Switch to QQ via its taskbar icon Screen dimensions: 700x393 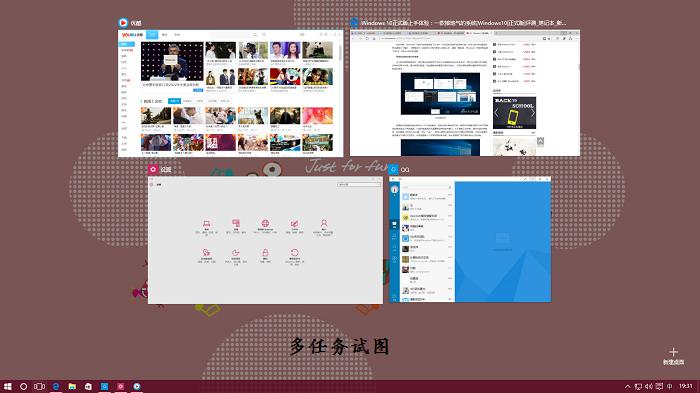pyautogui.click(x=104, y=386)
